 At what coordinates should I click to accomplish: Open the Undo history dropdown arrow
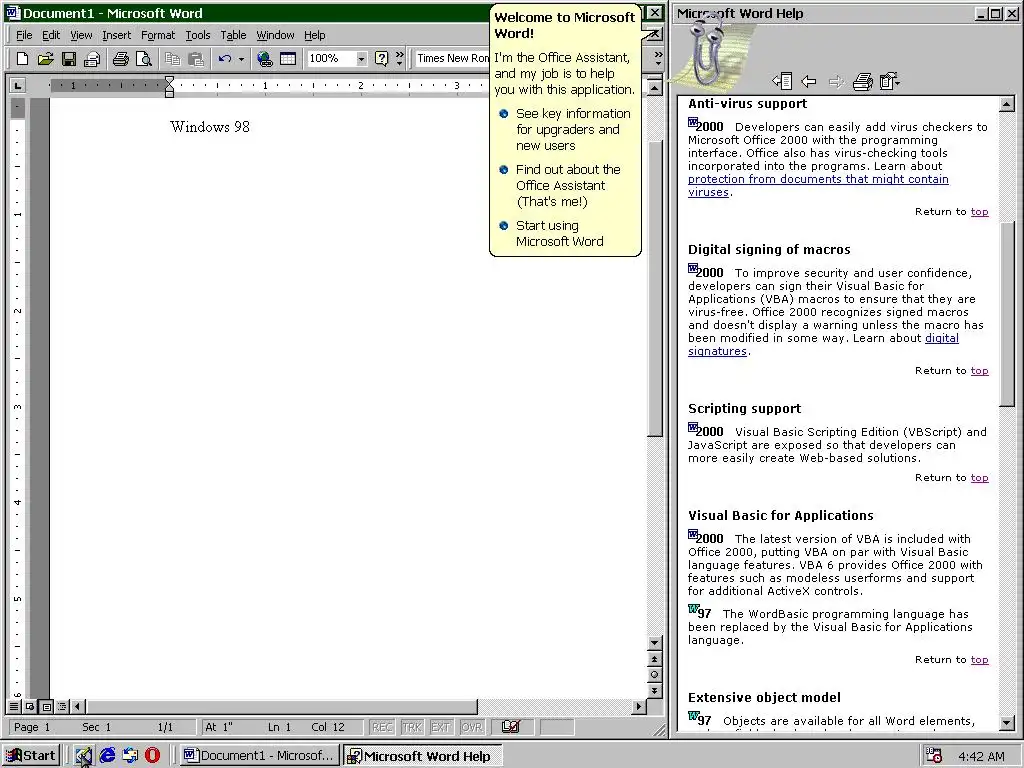coord(241,59)
